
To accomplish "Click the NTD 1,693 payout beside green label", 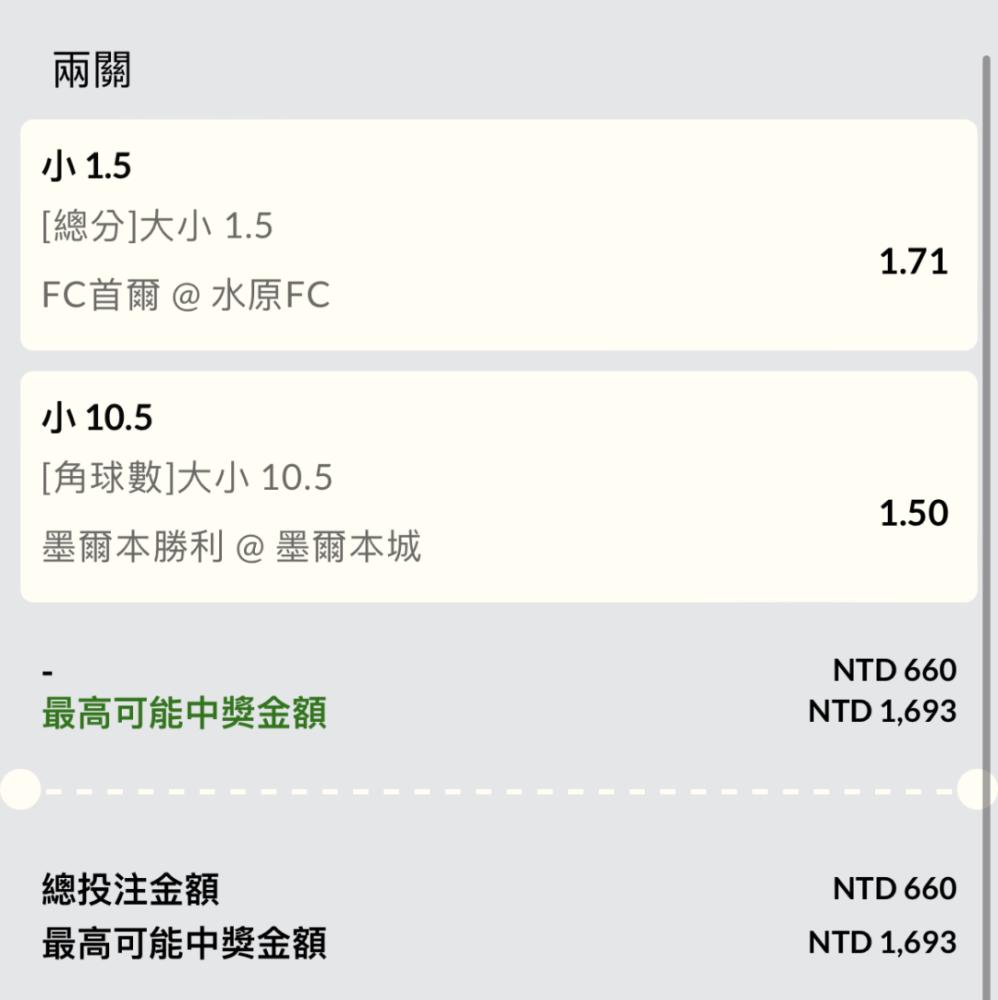I will tap(883, 711).
